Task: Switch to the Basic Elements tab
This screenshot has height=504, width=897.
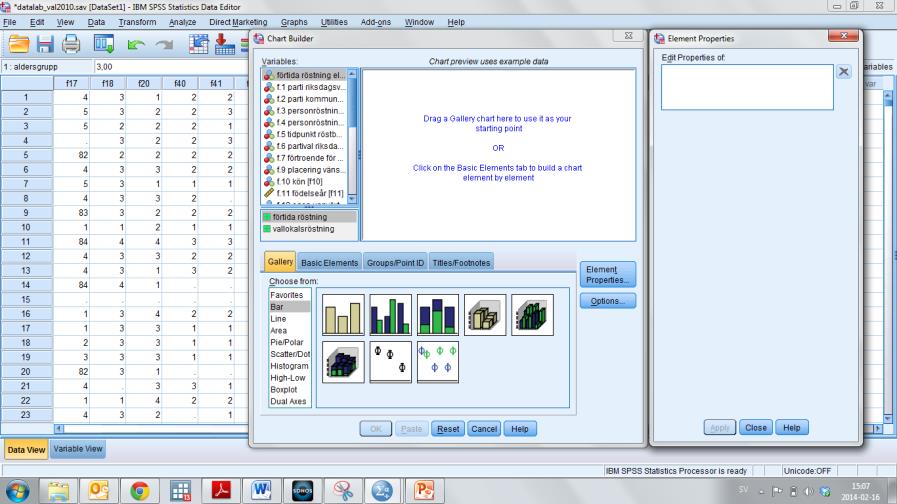Action: [330, 263]
